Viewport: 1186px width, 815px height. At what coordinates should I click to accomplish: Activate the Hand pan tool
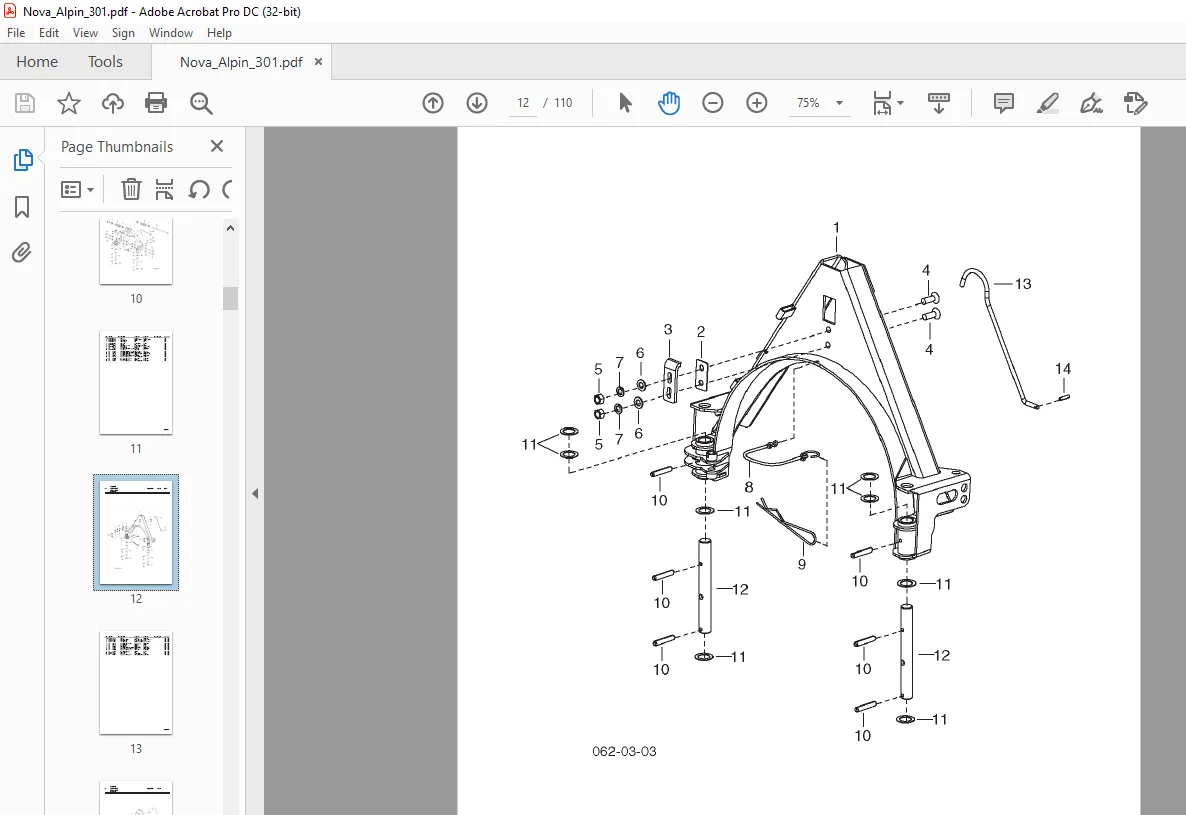669,103
